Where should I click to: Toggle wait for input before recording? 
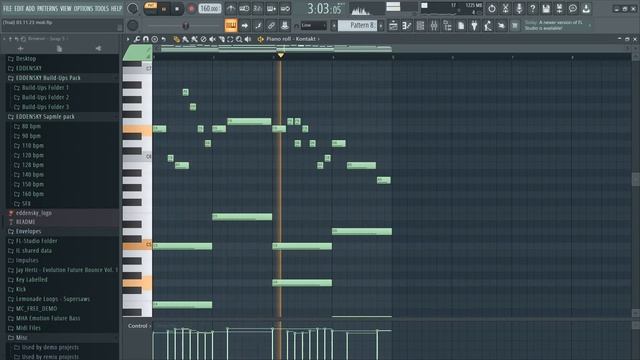click(244, 9)
